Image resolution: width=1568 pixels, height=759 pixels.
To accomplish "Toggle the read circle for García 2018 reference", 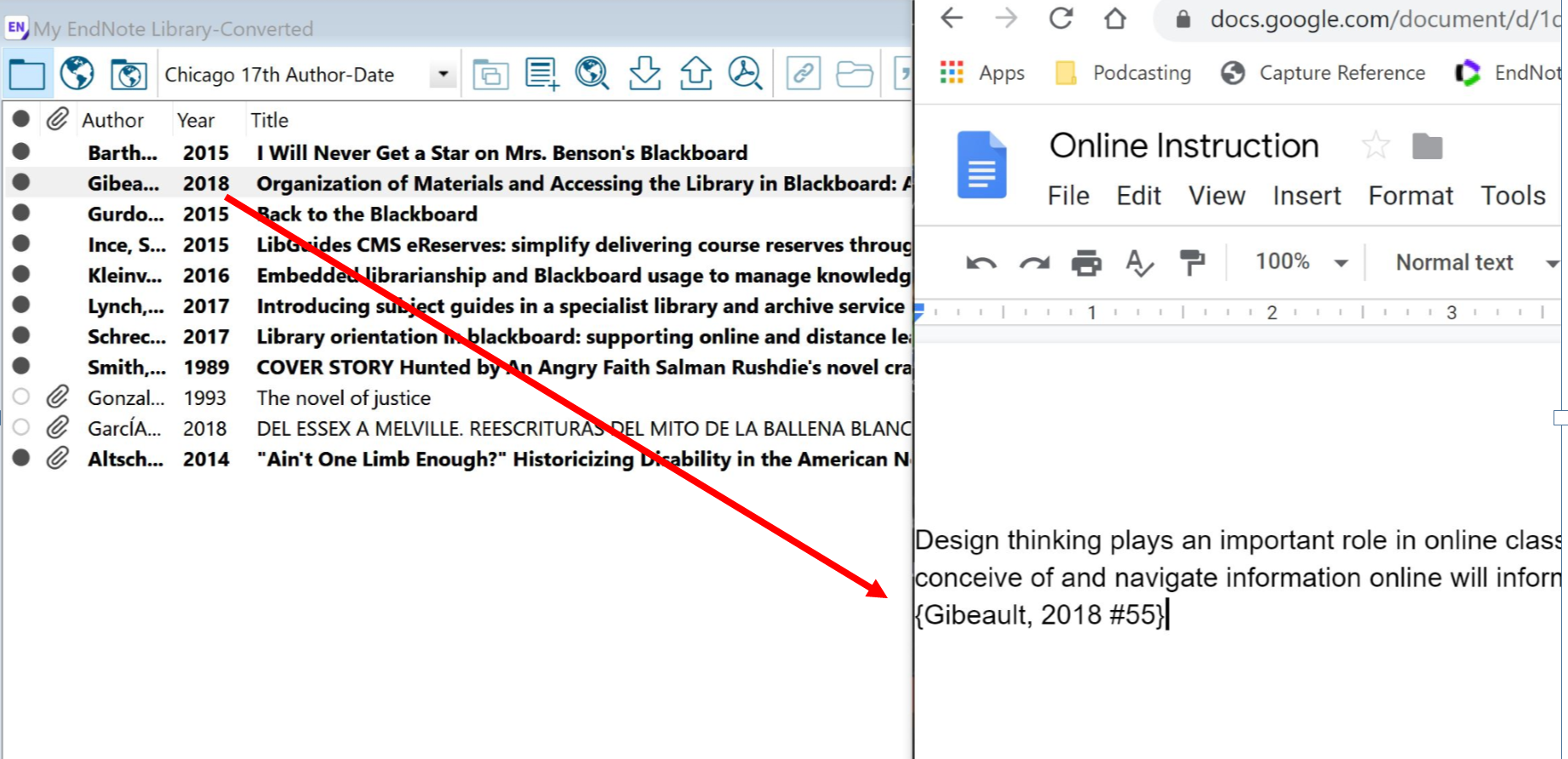I will 21,427.
